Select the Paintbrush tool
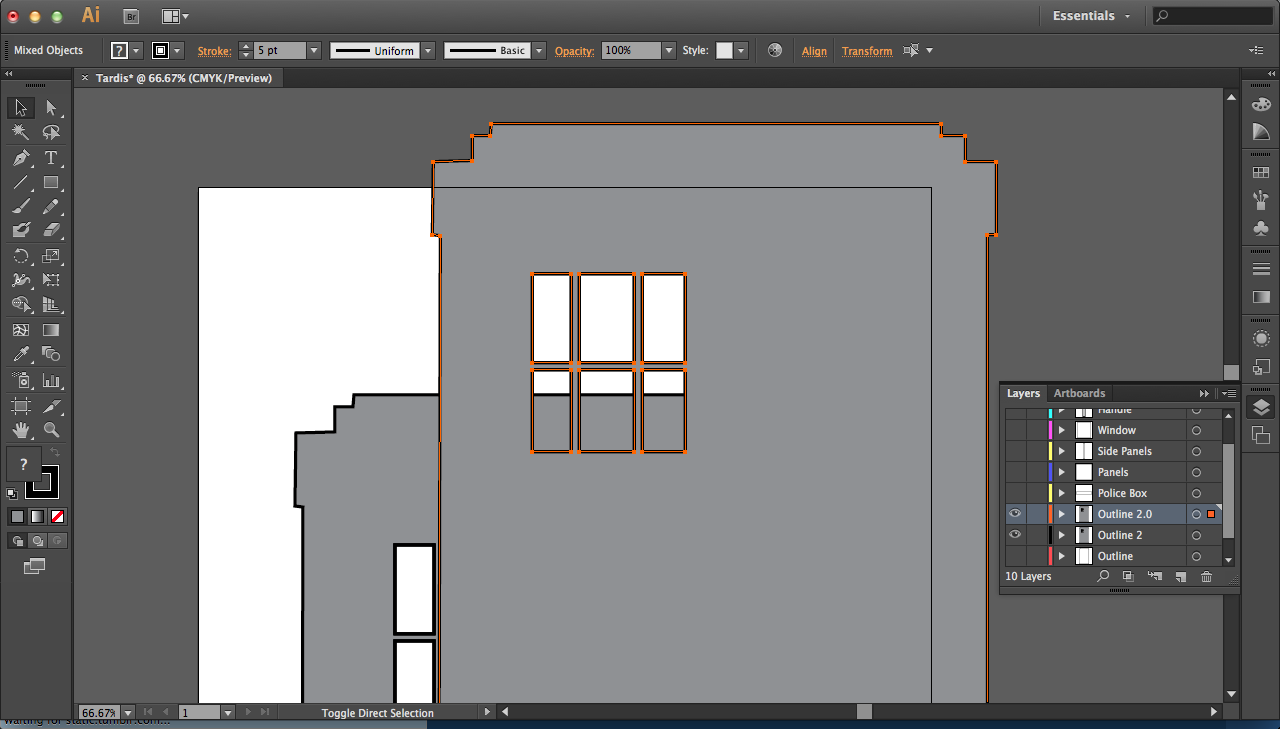 (20, 206)
